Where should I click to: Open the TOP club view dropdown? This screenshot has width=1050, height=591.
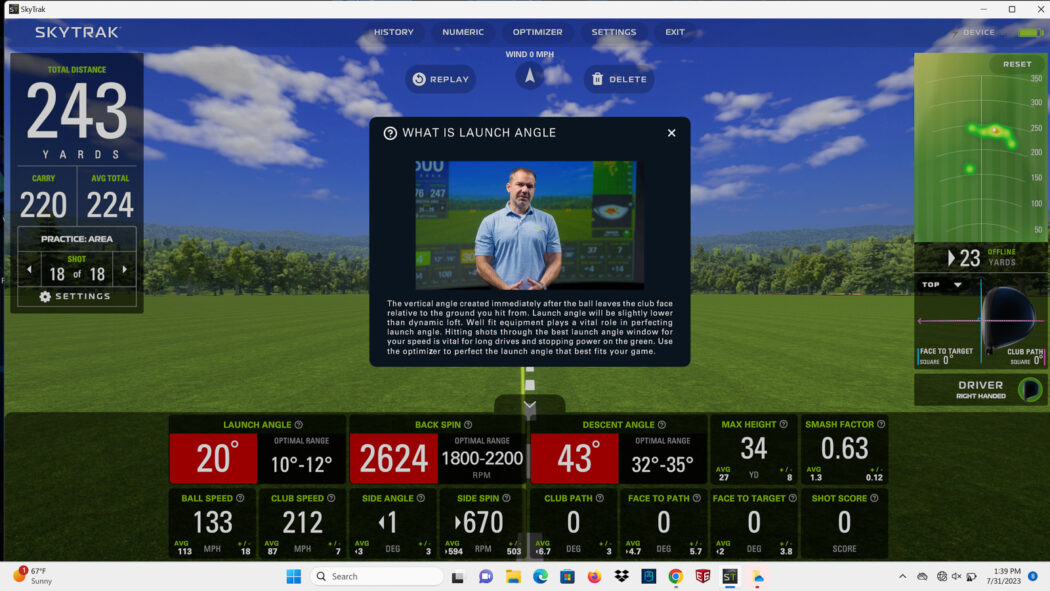(942, 284)
